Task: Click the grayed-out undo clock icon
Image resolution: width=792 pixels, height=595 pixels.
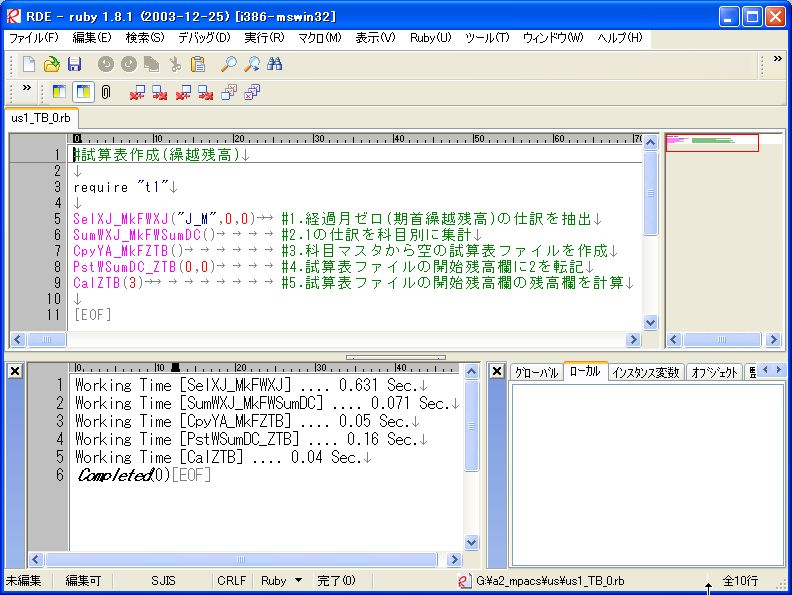Action: (x=106, y=64)
